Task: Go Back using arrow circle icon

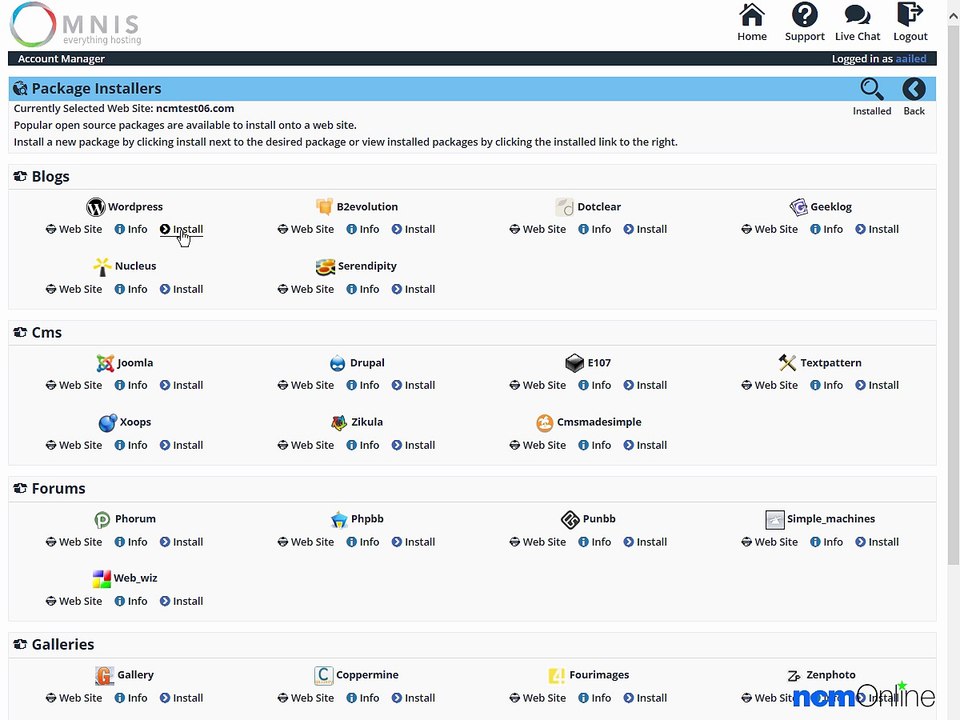Action: click(913, 89)
